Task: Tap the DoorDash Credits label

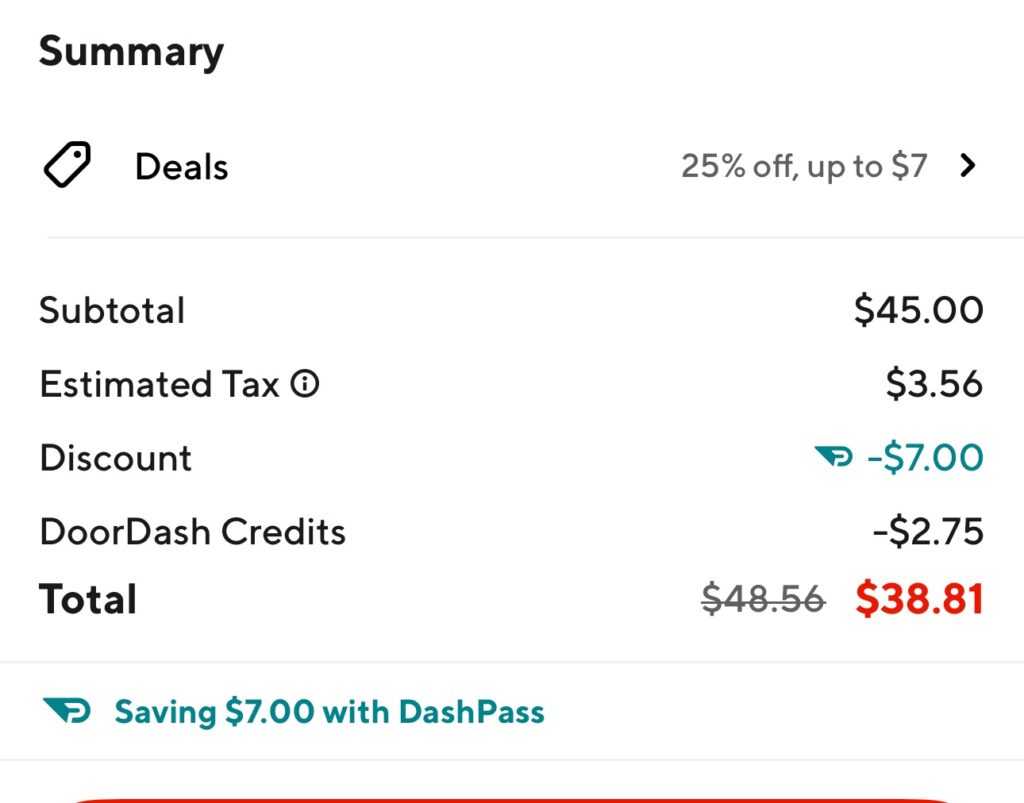Action: pyautogui.click(x=193, y=531)
